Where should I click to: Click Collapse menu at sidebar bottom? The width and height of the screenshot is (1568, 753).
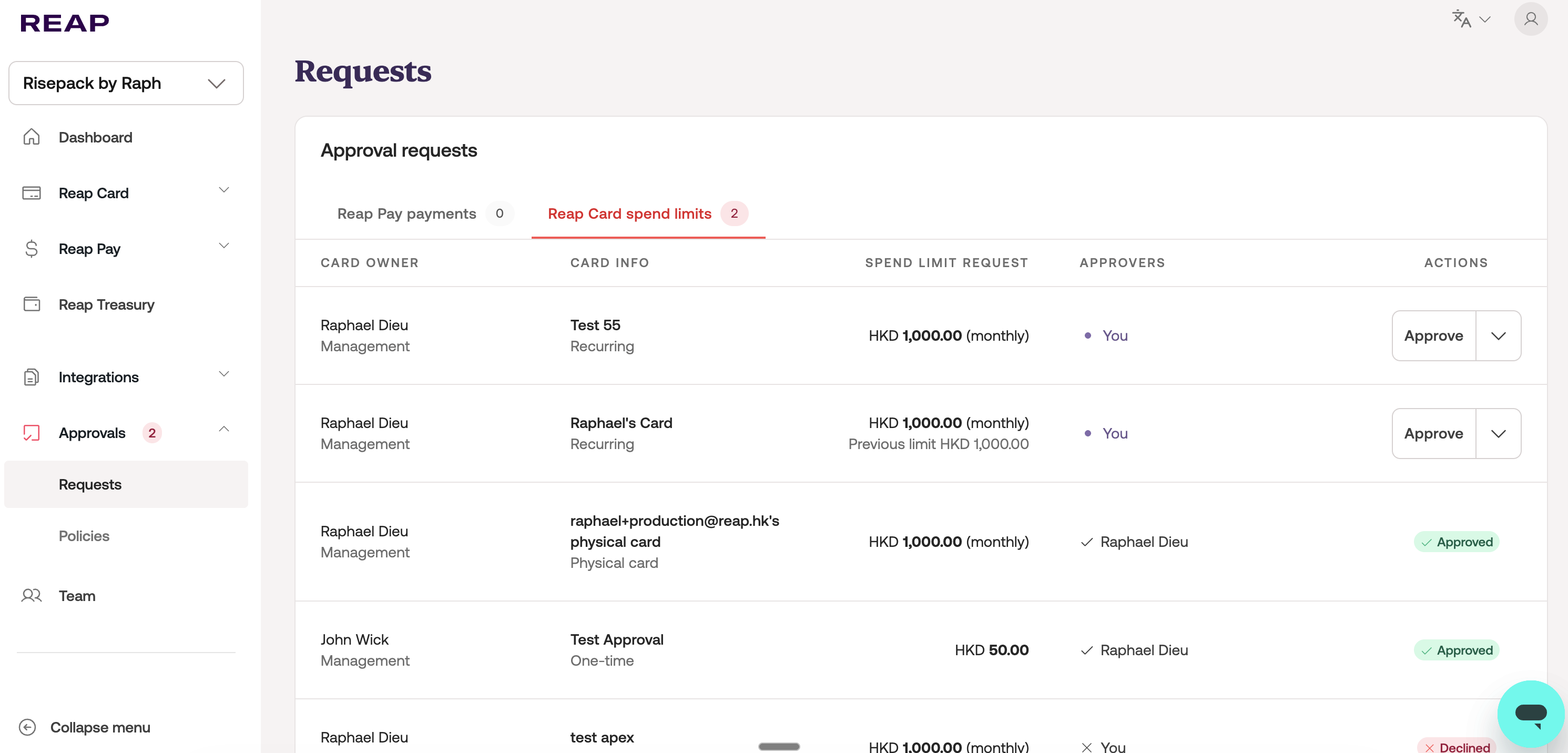click(x=100, y=727)
